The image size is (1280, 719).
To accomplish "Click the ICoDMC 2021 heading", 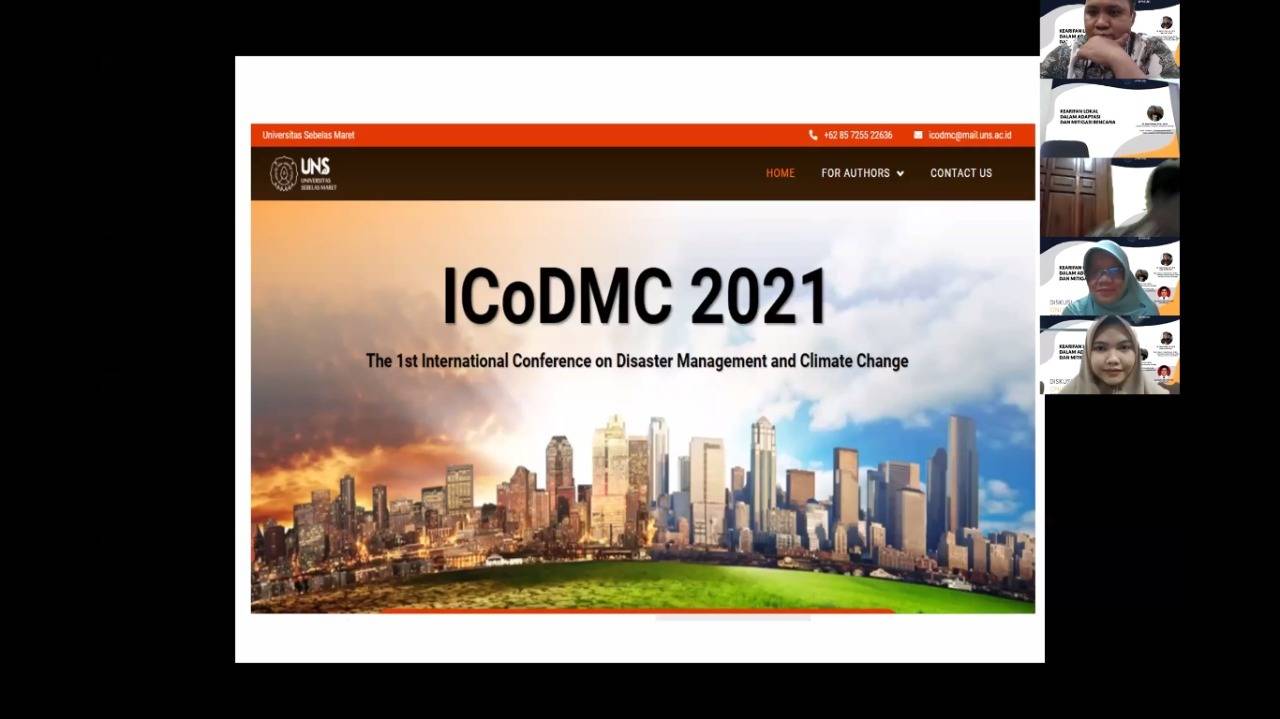I will (x=636, y=297).
